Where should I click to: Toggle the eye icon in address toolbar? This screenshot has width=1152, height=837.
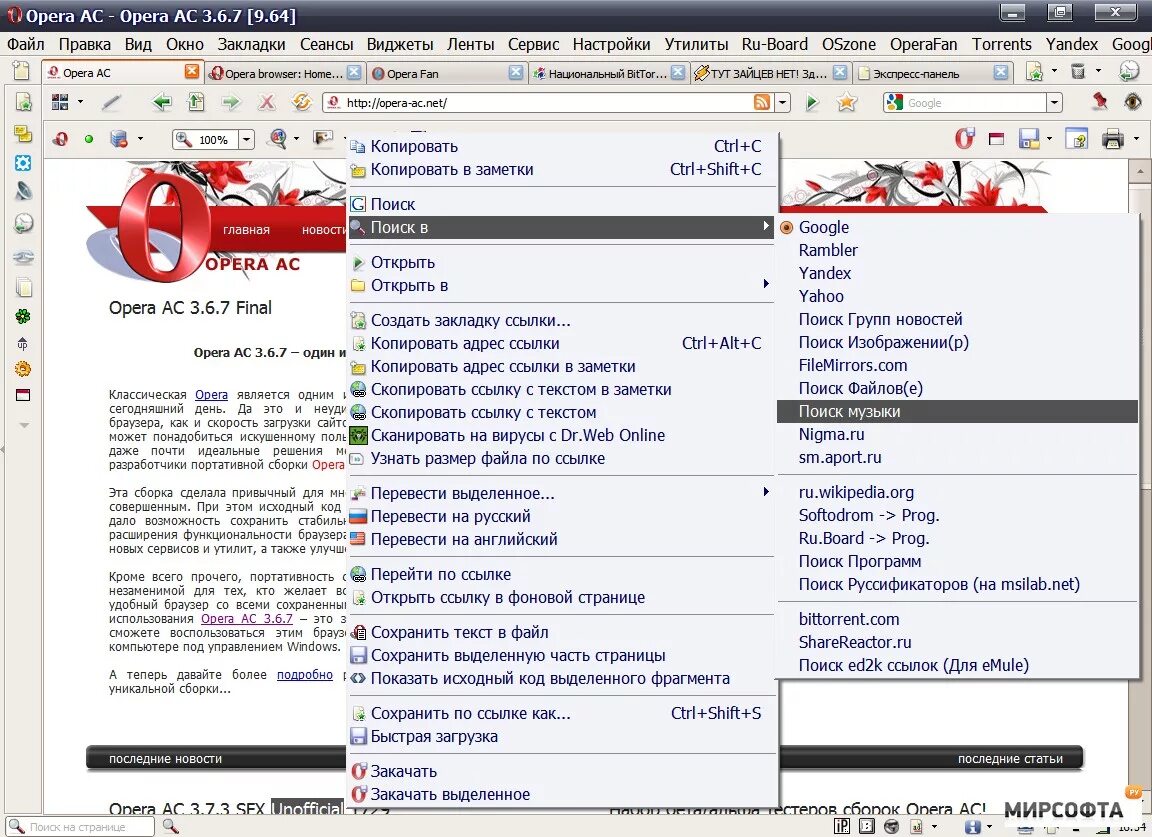(x=1133, y=101)
